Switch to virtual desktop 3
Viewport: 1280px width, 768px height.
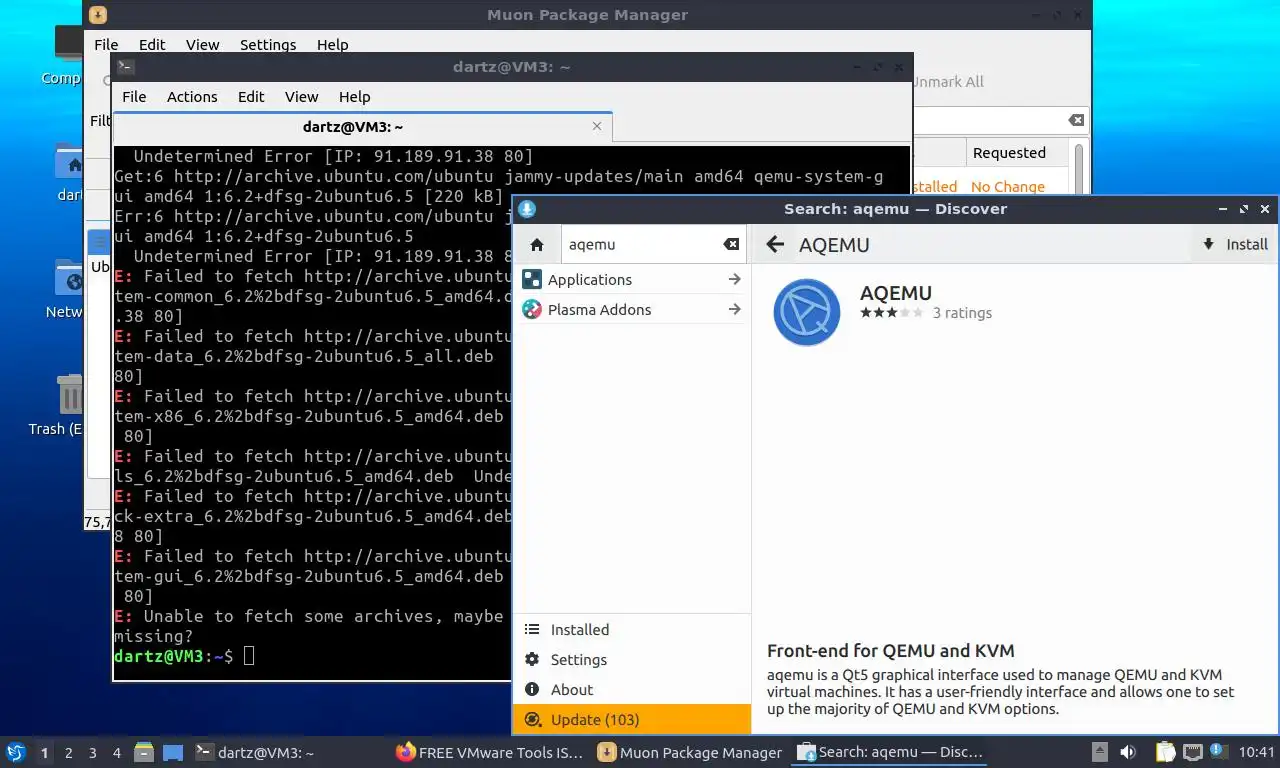[92, 752]
